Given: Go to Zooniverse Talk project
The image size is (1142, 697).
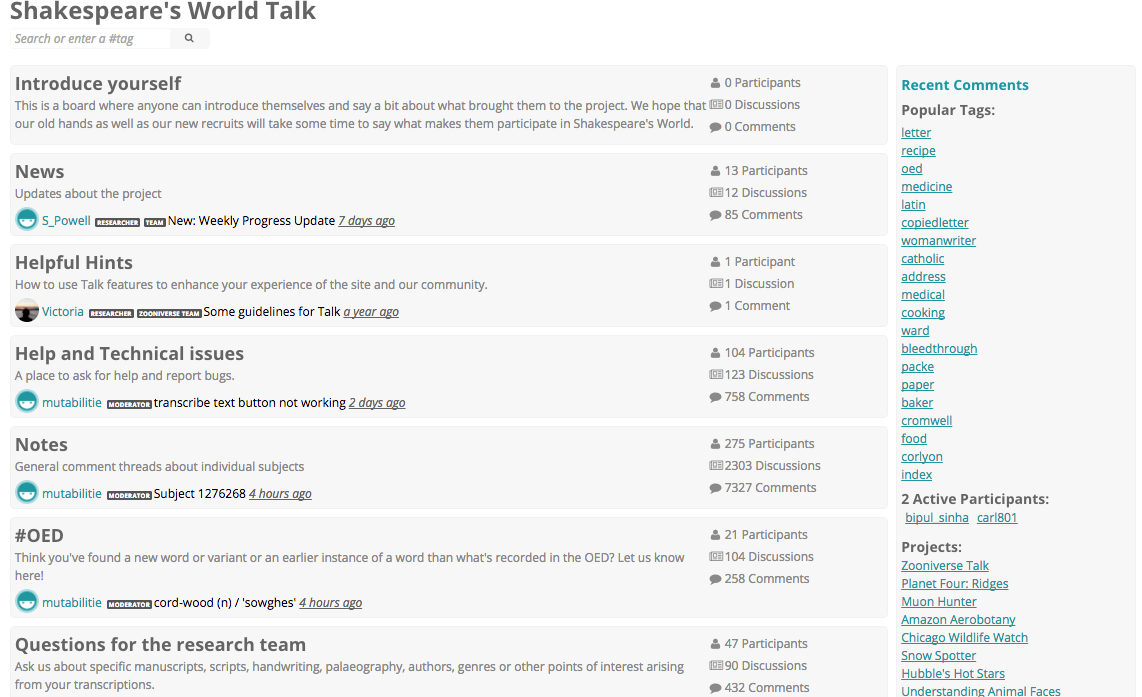Looking at the screenshot, I should (945, 566).
